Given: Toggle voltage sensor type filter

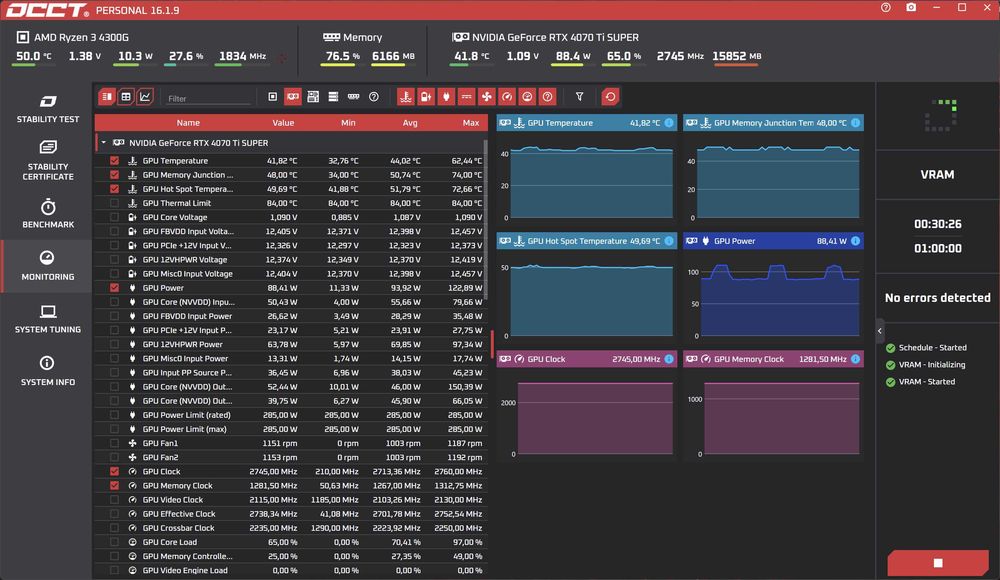Looking at the screenshot, I should point(426,97).
